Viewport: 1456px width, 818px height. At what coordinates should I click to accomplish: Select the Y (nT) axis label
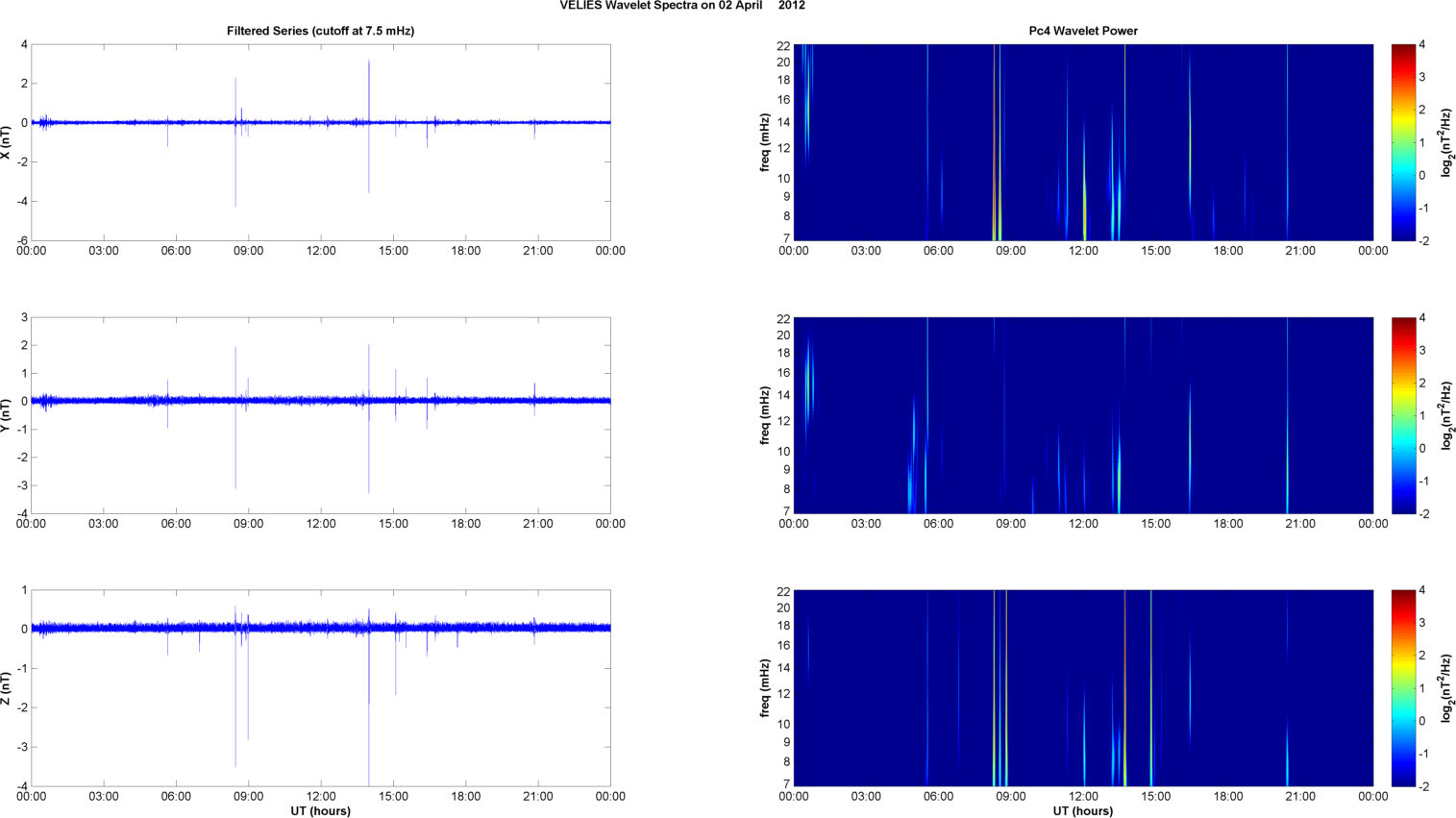[x=7, y=415]
